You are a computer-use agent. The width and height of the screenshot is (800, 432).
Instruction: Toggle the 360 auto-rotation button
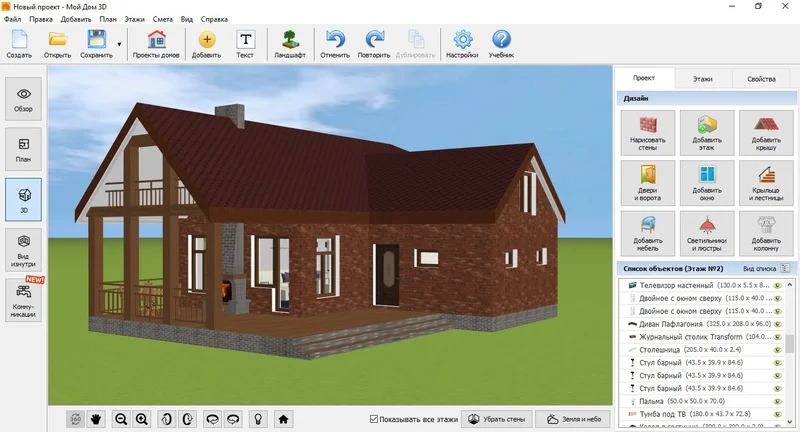click(76, 419)
